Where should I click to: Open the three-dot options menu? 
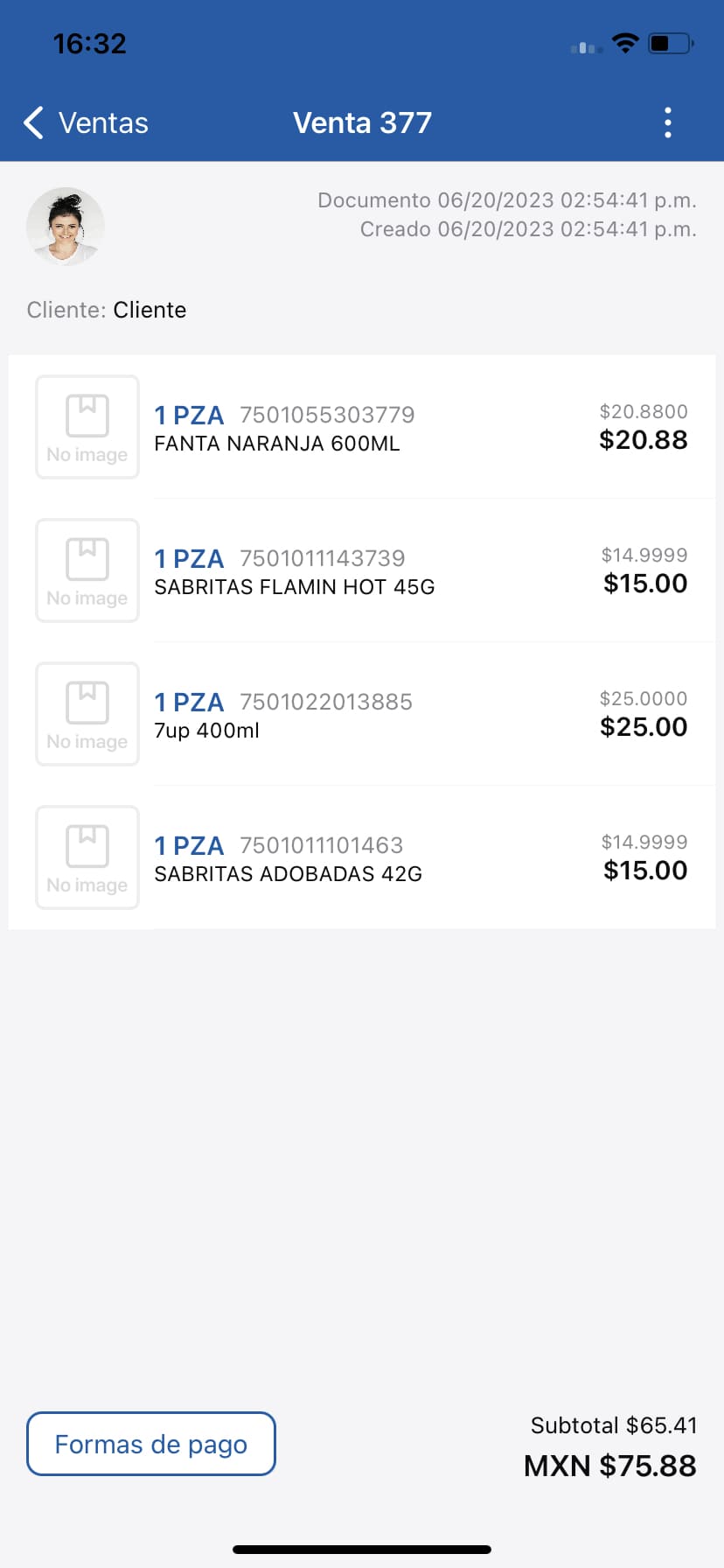pos(668,123)
